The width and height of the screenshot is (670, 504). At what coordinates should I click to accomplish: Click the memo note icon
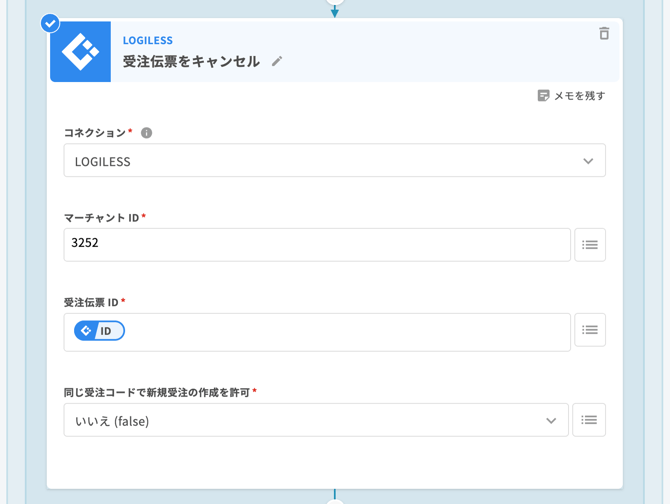(x=543, y=96)
